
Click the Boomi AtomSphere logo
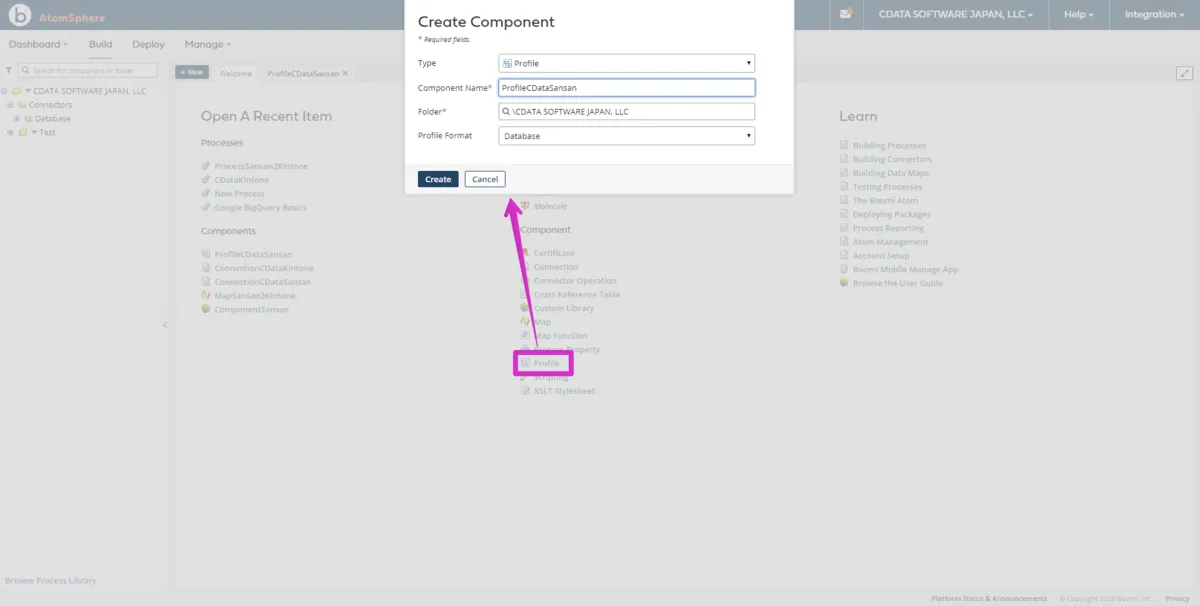(20, 16)
